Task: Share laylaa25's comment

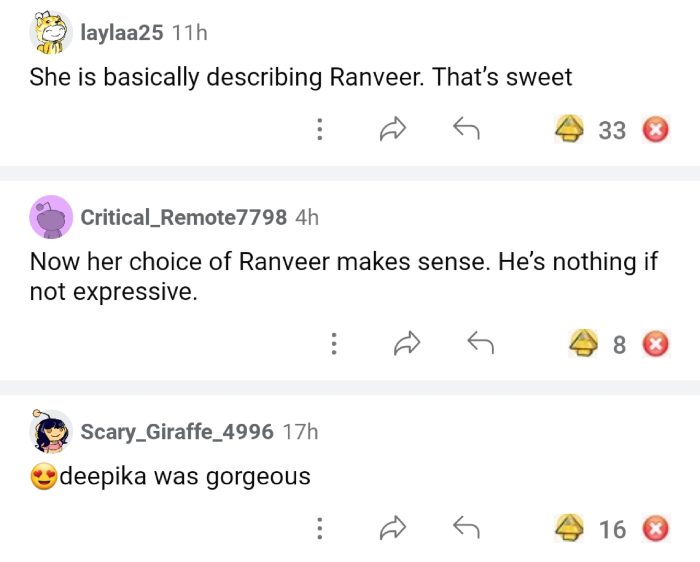Action: coord(392,129)
